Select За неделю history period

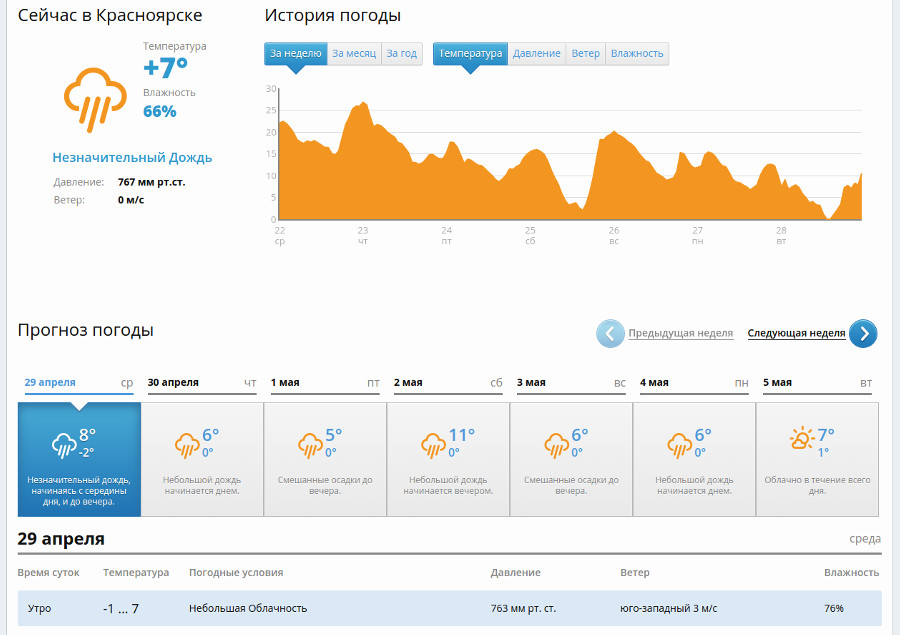[x=295, y=54]
